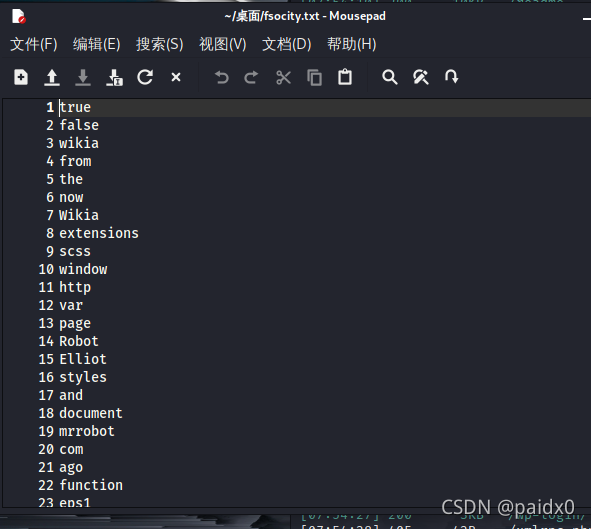Click the word 'extensions' on line 8

click(x=99, y=233)
